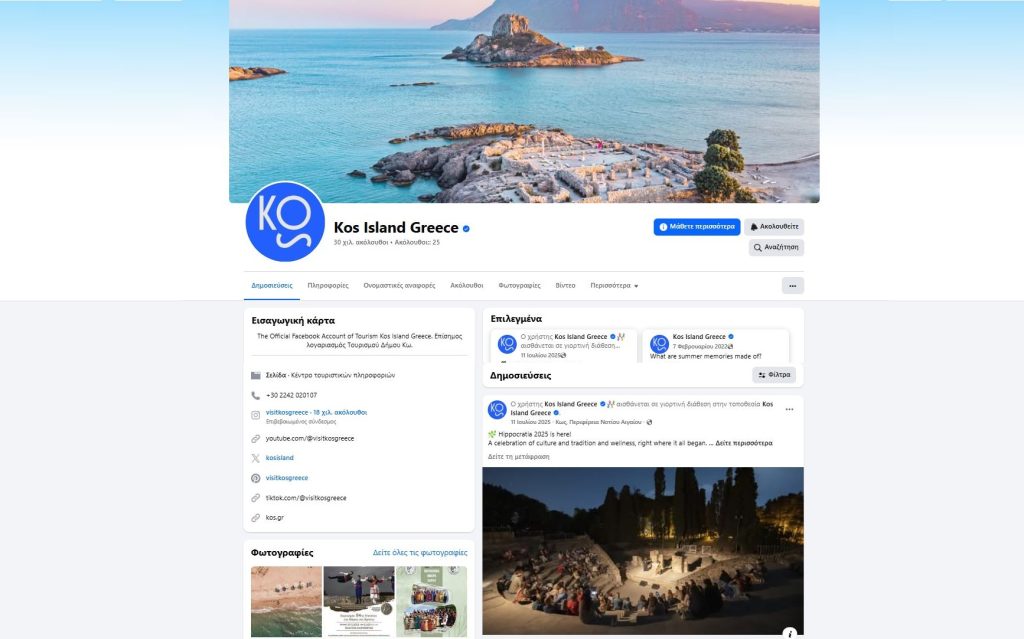Click the Kos Island Greece profile logo

click(x=285, y=222)
